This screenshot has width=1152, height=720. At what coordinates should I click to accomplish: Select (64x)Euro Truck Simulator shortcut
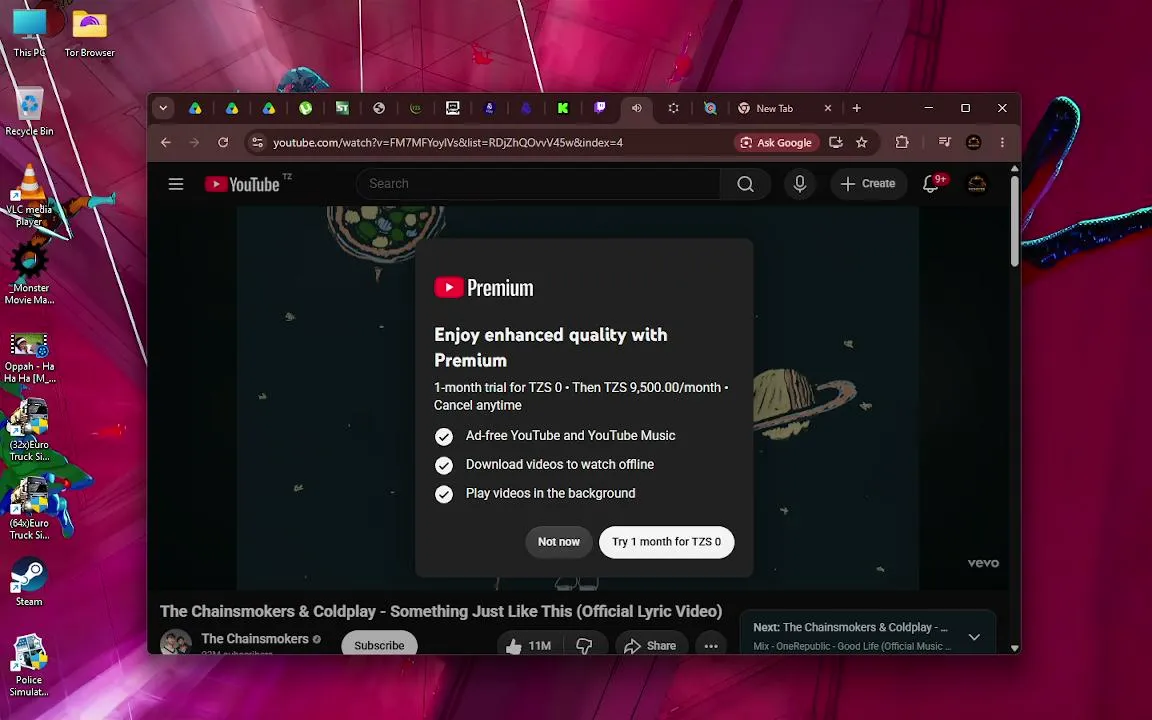29,508
